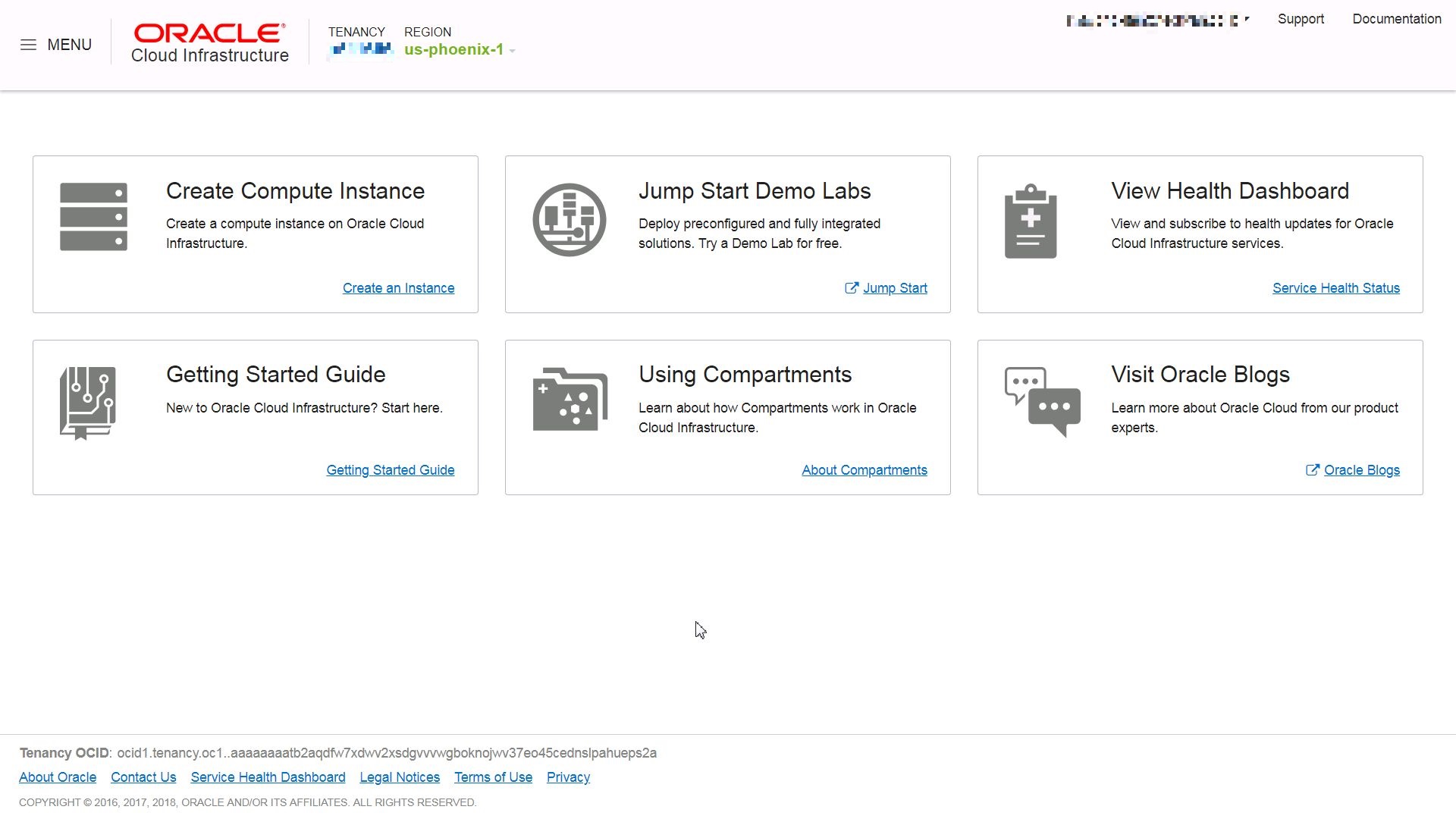
Task: Open Service Health Dashboard footer link
Action: click(268, 777)
